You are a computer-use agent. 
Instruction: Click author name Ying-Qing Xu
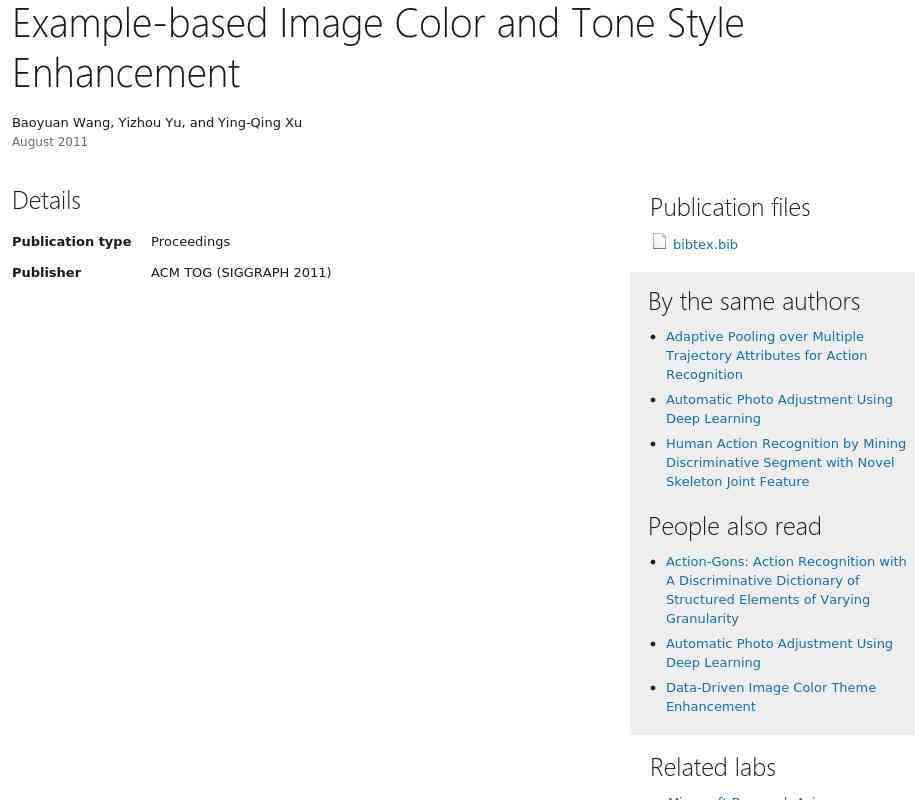(x=260, y=123)
